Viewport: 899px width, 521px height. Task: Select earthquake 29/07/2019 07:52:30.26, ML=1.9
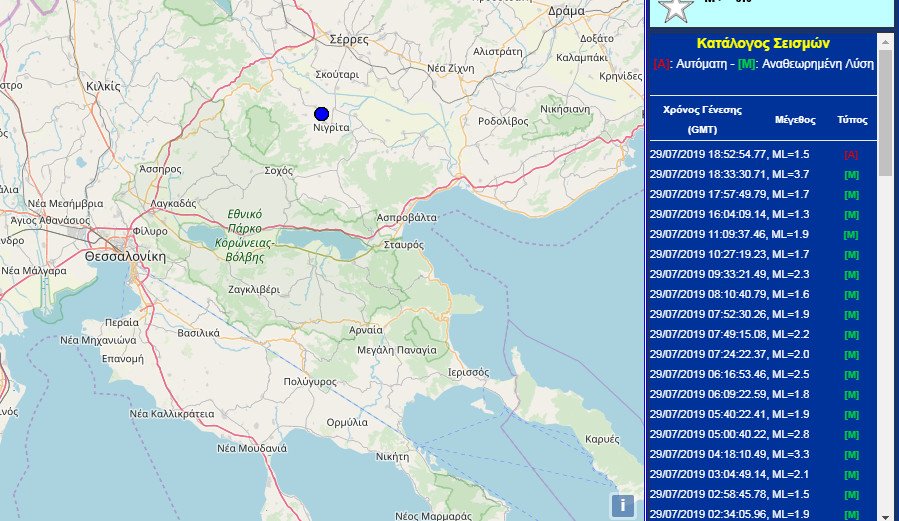click(729, 314)
